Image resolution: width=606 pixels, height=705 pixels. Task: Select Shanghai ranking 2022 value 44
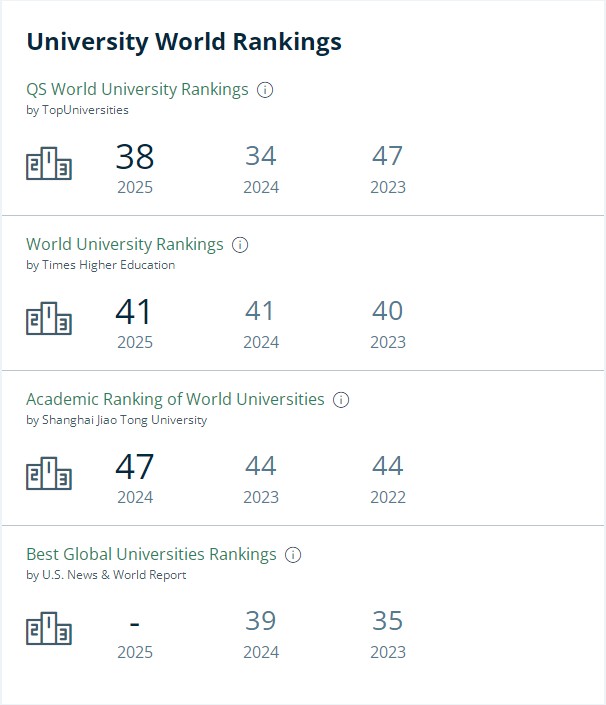[x=388, y=466]
